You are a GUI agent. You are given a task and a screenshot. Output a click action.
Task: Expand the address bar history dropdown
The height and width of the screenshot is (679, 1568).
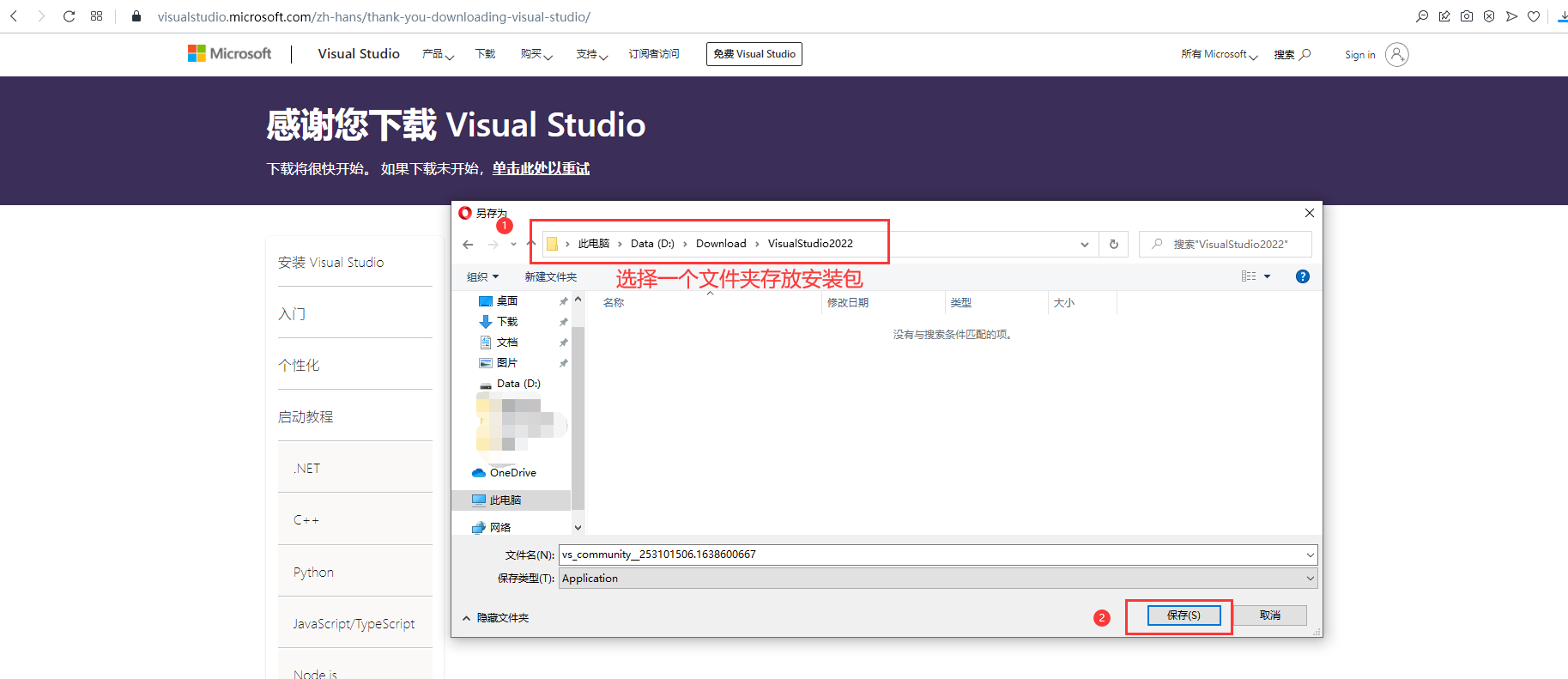click(x=1085, y=245)
